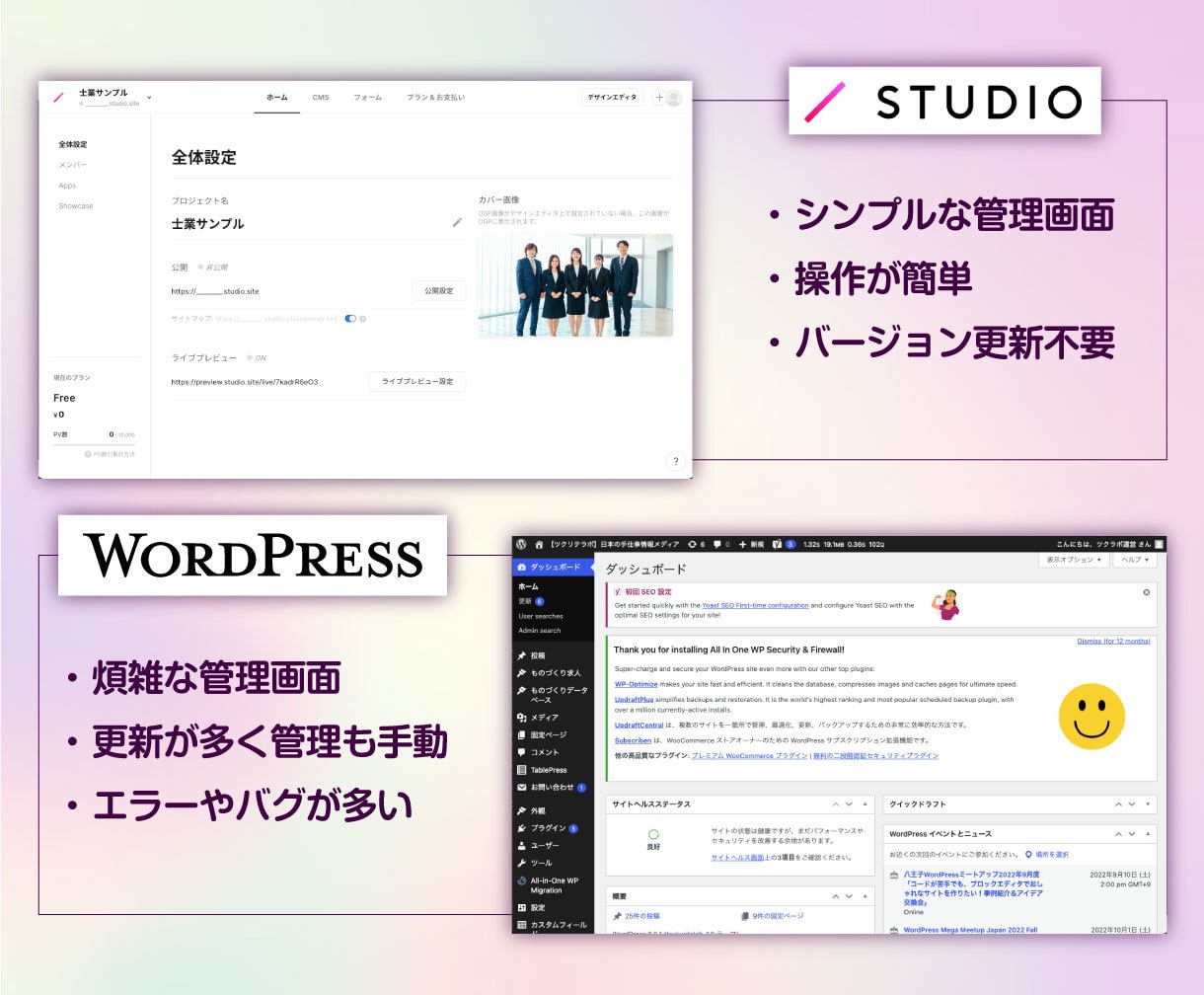Click the comments bubble icon in admin bar
1204x995 pixels.
tap(717, 544)
